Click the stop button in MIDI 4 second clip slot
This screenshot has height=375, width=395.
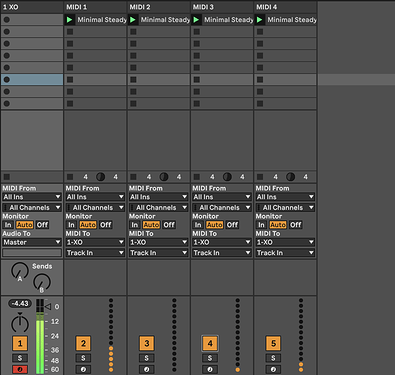coord(260,32)
